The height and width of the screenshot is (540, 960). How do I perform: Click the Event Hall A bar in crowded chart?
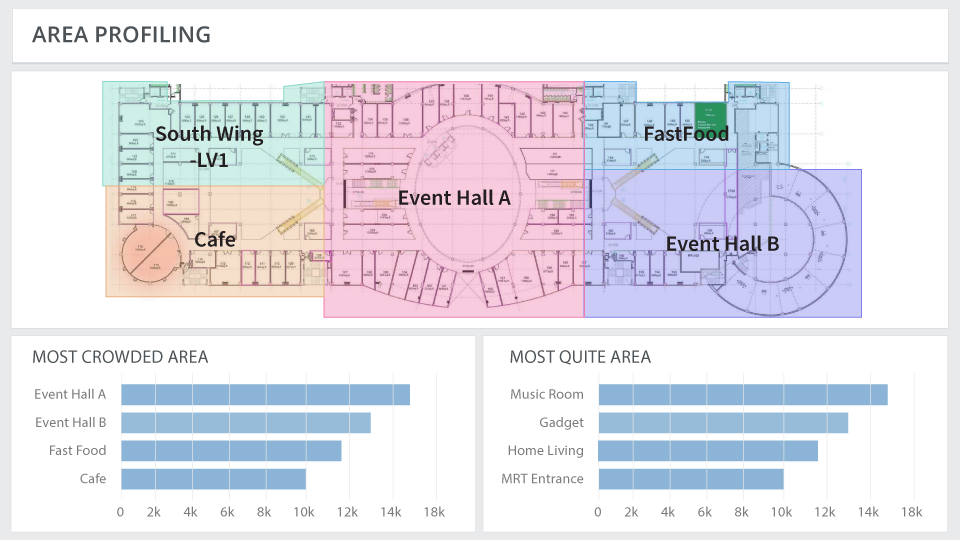[x=265, y=395]
